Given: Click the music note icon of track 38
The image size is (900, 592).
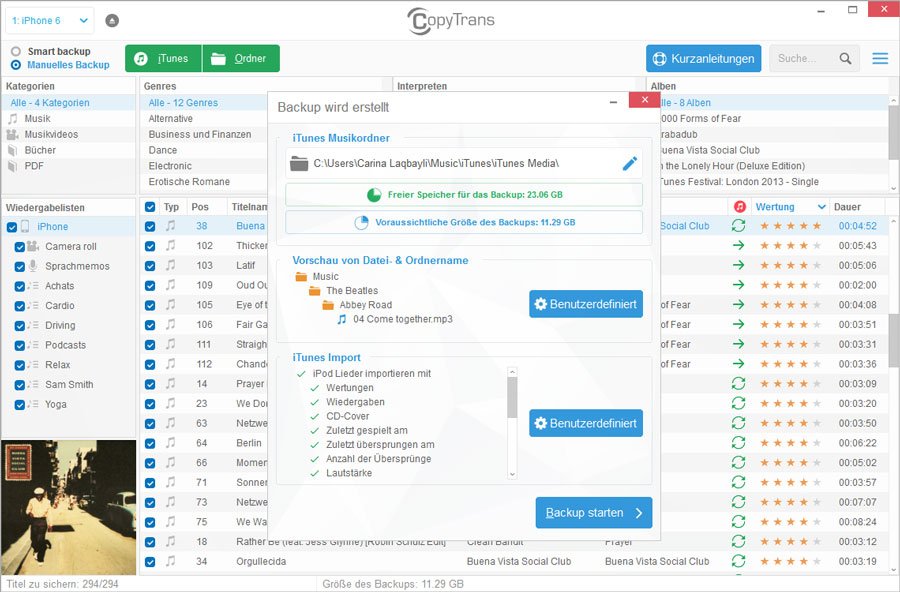Looking at the screenshot, I should pos(170,226).
